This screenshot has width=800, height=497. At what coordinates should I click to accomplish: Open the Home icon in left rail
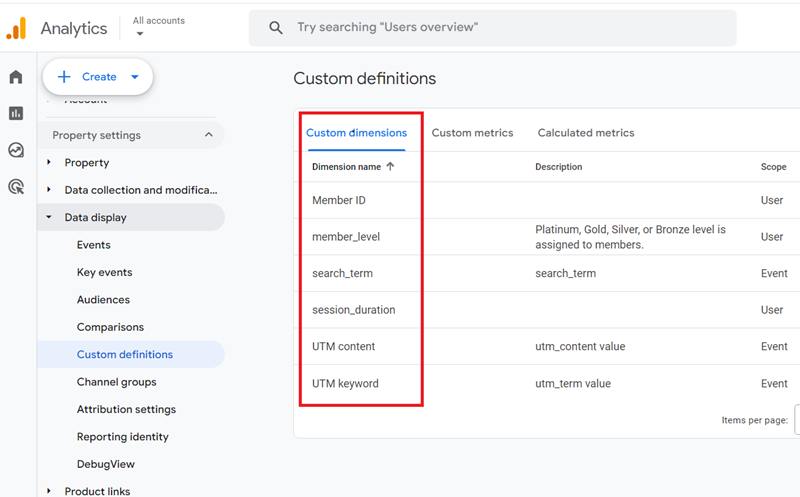[x=16, y=77]
